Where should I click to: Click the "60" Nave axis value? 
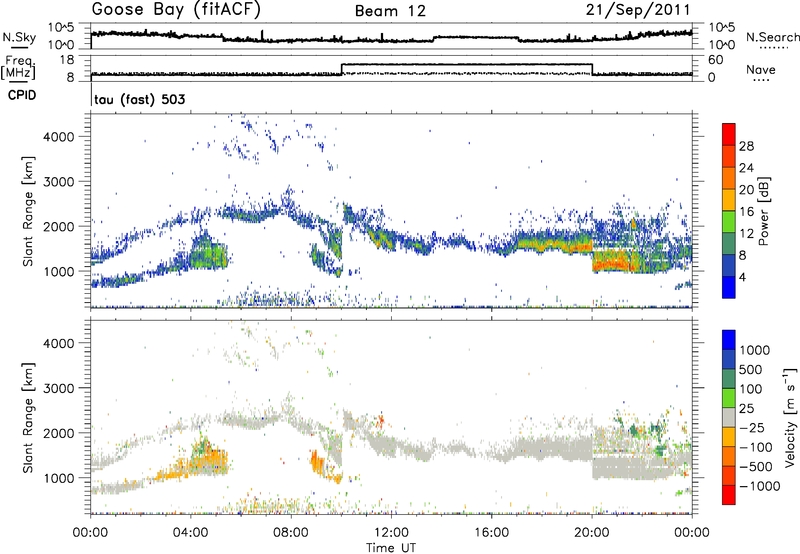(x=716, y=60)
